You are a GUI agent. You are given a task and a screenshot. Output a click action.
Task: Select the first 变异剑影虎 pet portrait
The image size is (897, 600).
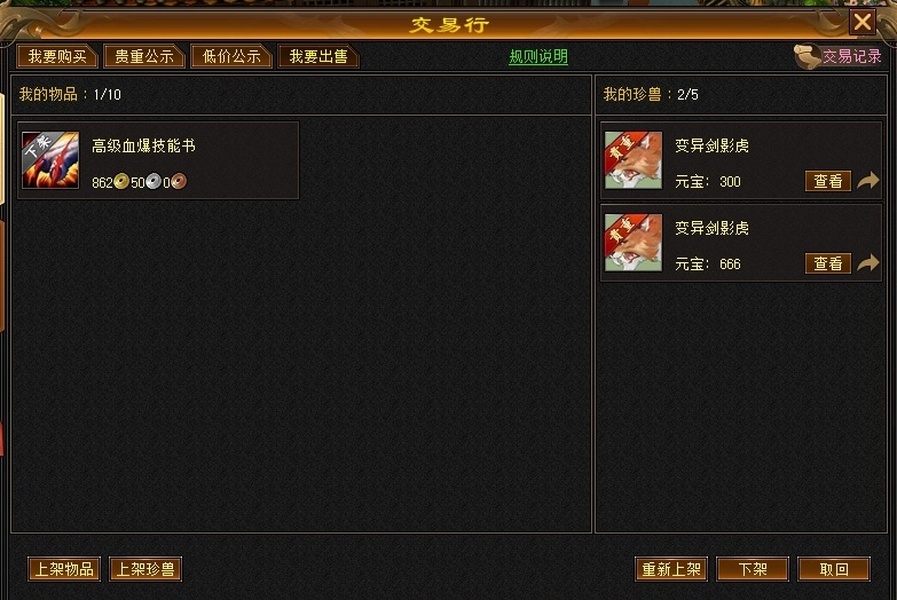pyautogui.click(x=633, y=160)
